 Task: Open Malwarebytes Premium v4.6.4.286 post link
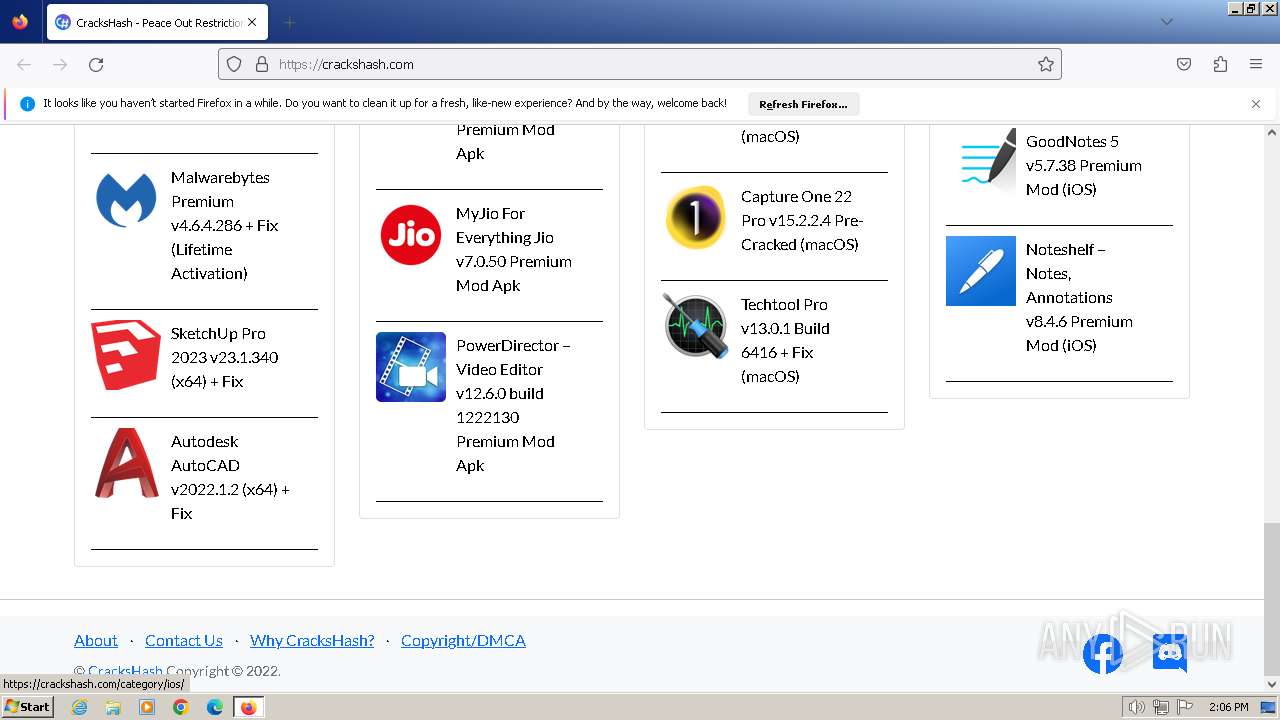coord(224,225)
